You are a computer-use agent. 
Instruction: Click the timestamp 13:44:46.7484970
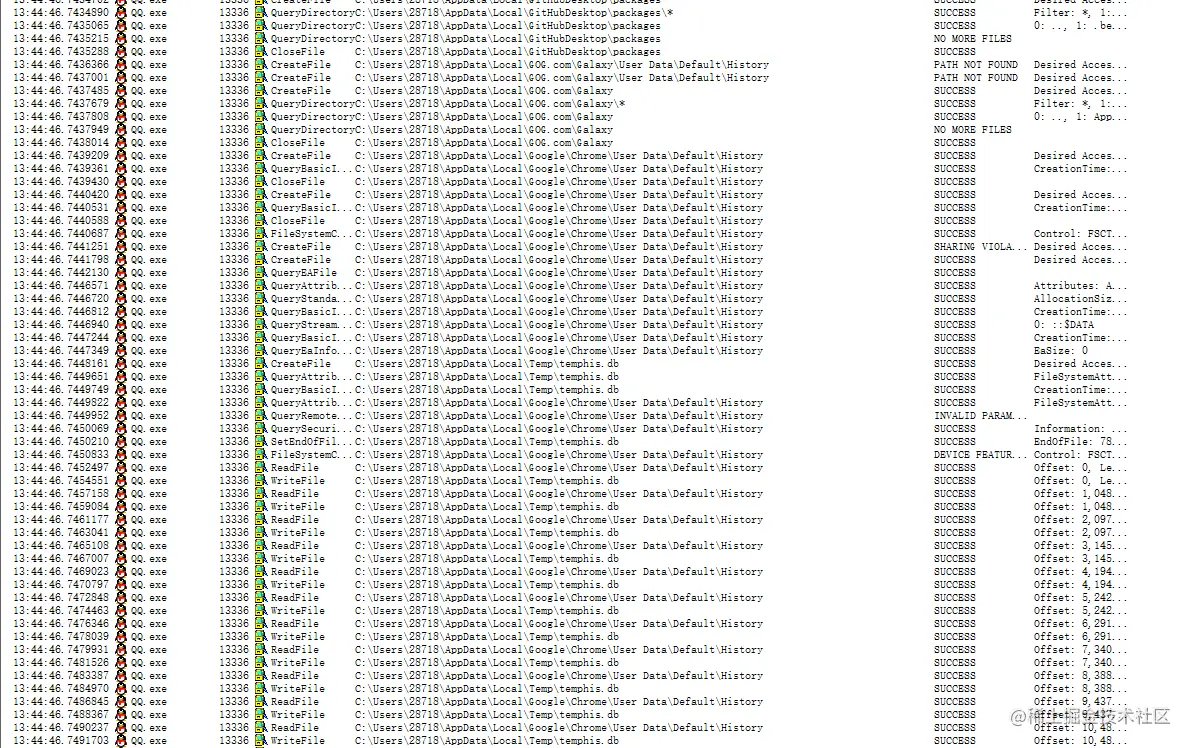pos(61,689)
